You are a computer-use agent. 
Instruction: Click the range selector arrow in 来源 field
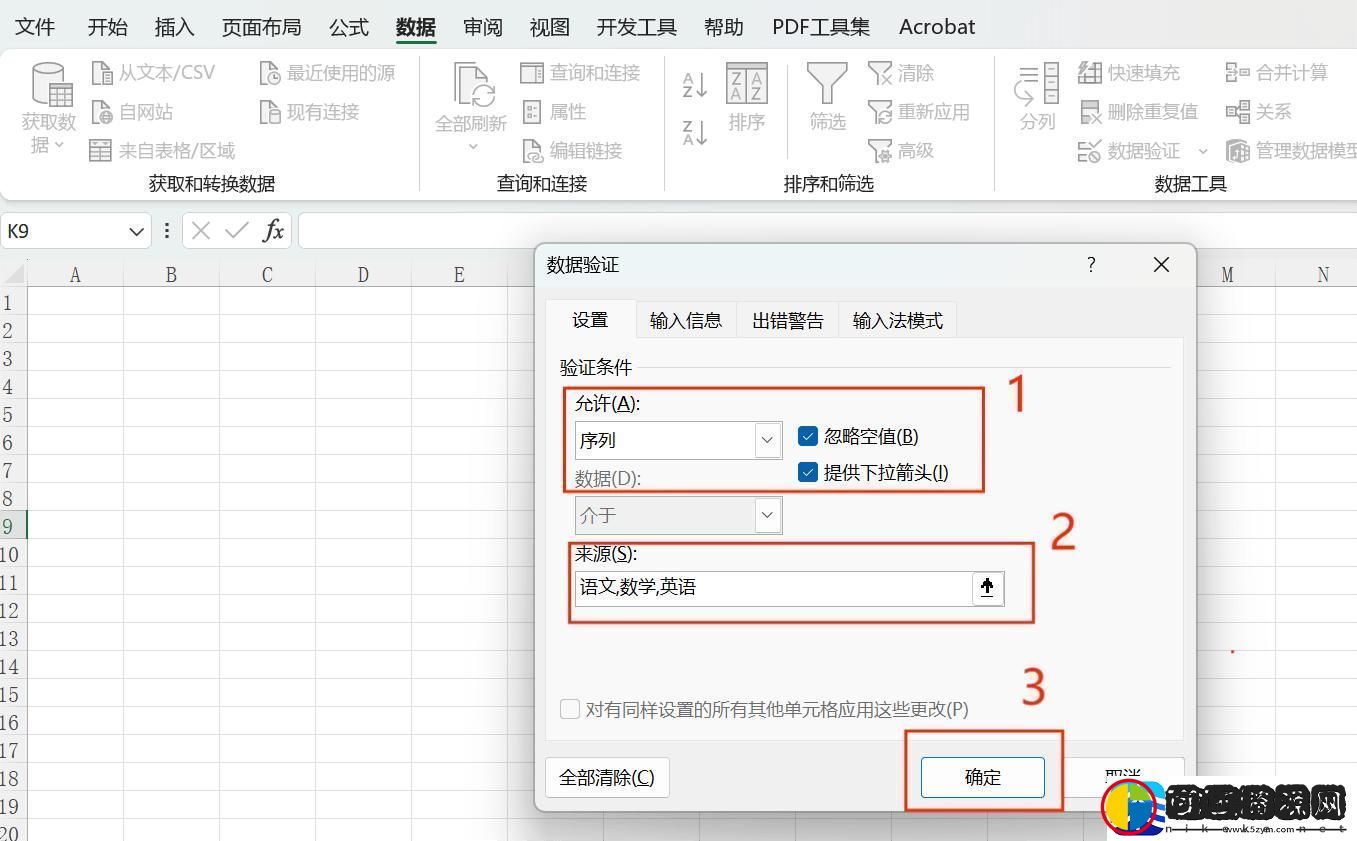pos(987,588)
